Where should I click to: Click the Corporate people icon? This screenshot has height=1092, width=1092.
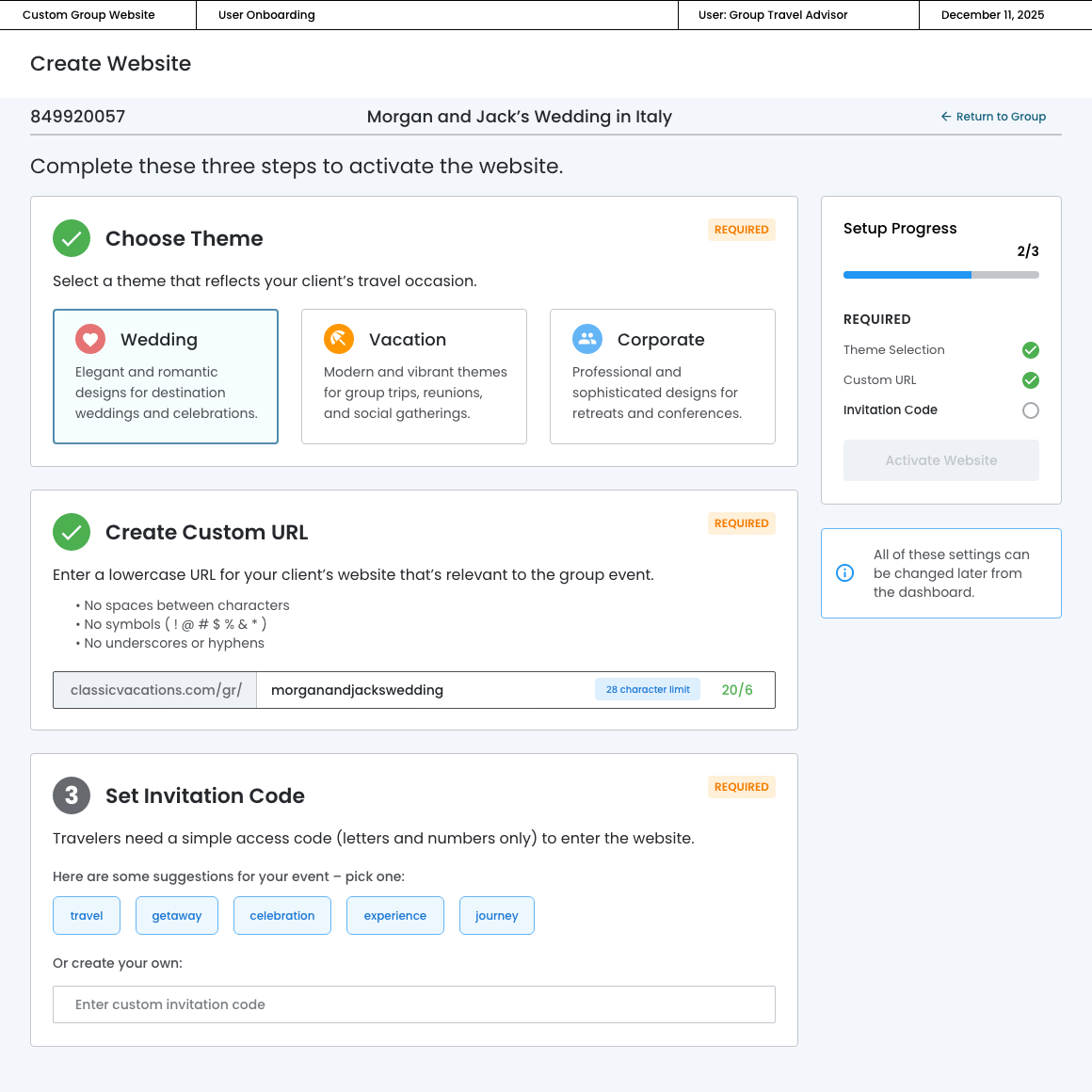587,339
